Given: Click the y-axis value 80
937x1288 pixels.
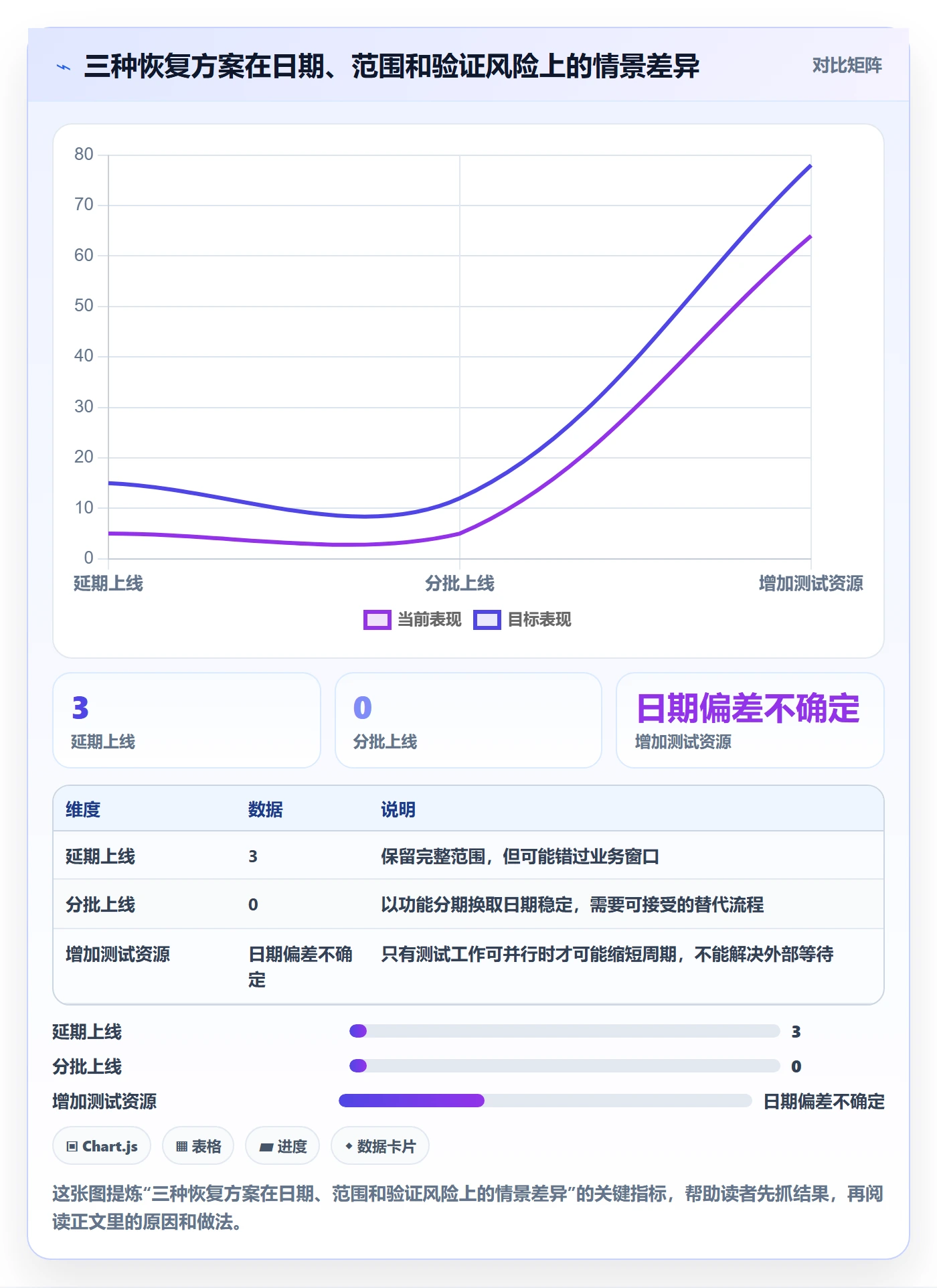Looking at the screenshot, I should [x=84, y=155].
